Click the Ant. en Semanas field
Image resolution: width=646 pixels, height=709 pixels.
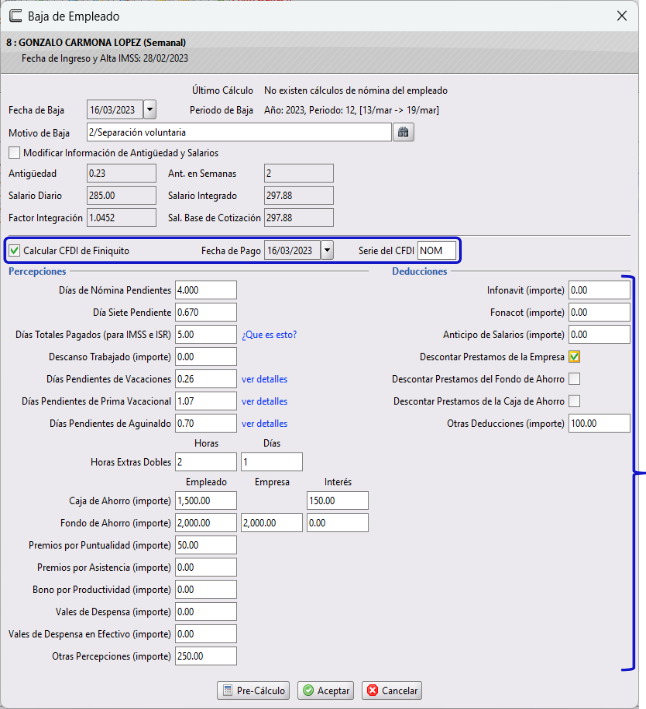(299, 174)
